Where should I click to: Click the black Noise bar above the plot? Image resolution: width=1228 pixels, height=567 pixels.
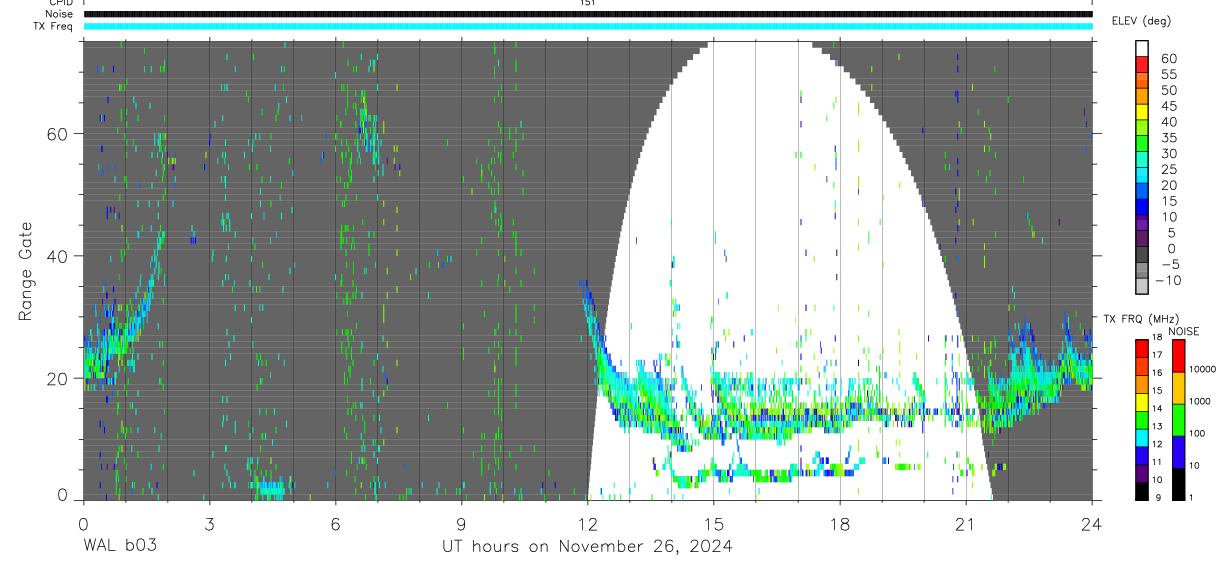coord(588,14)
